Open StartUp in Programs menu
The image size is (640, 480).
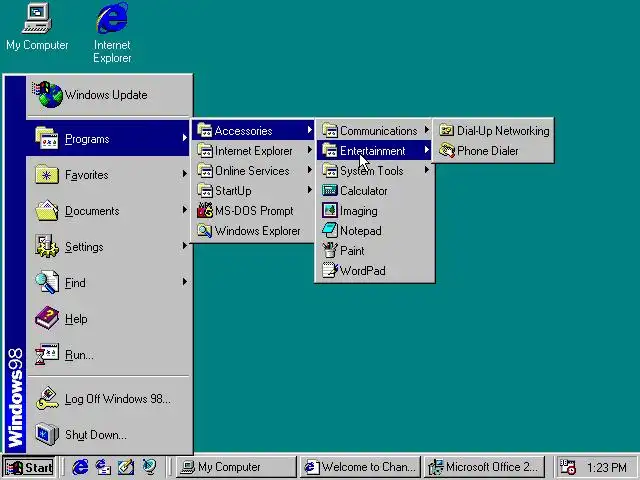[253, 191]
